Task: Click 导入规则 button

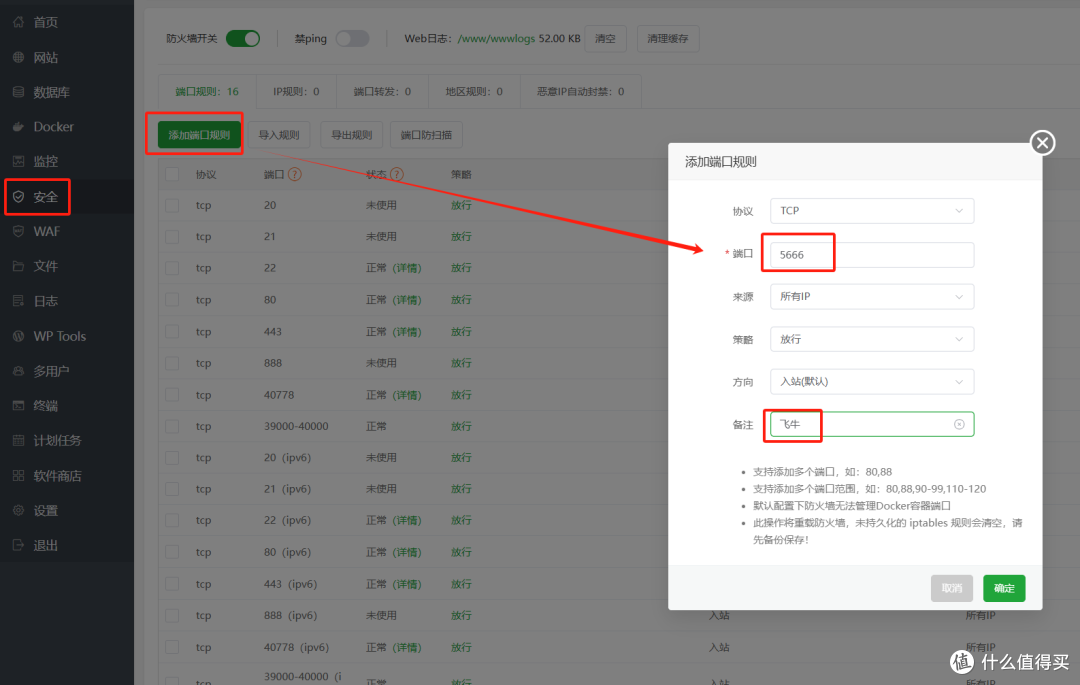Action: (x=279, y=135)
